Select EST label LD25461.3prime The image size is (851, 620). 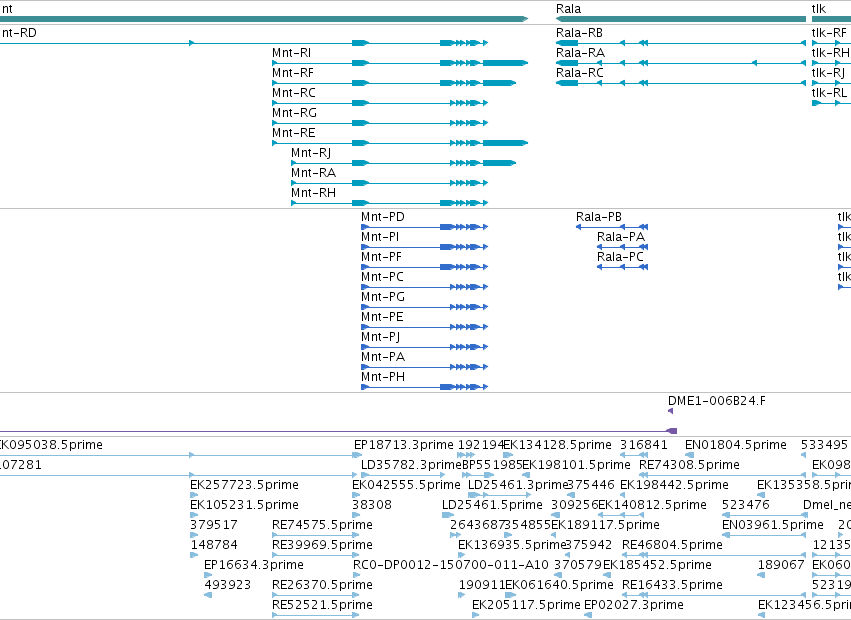518,485
